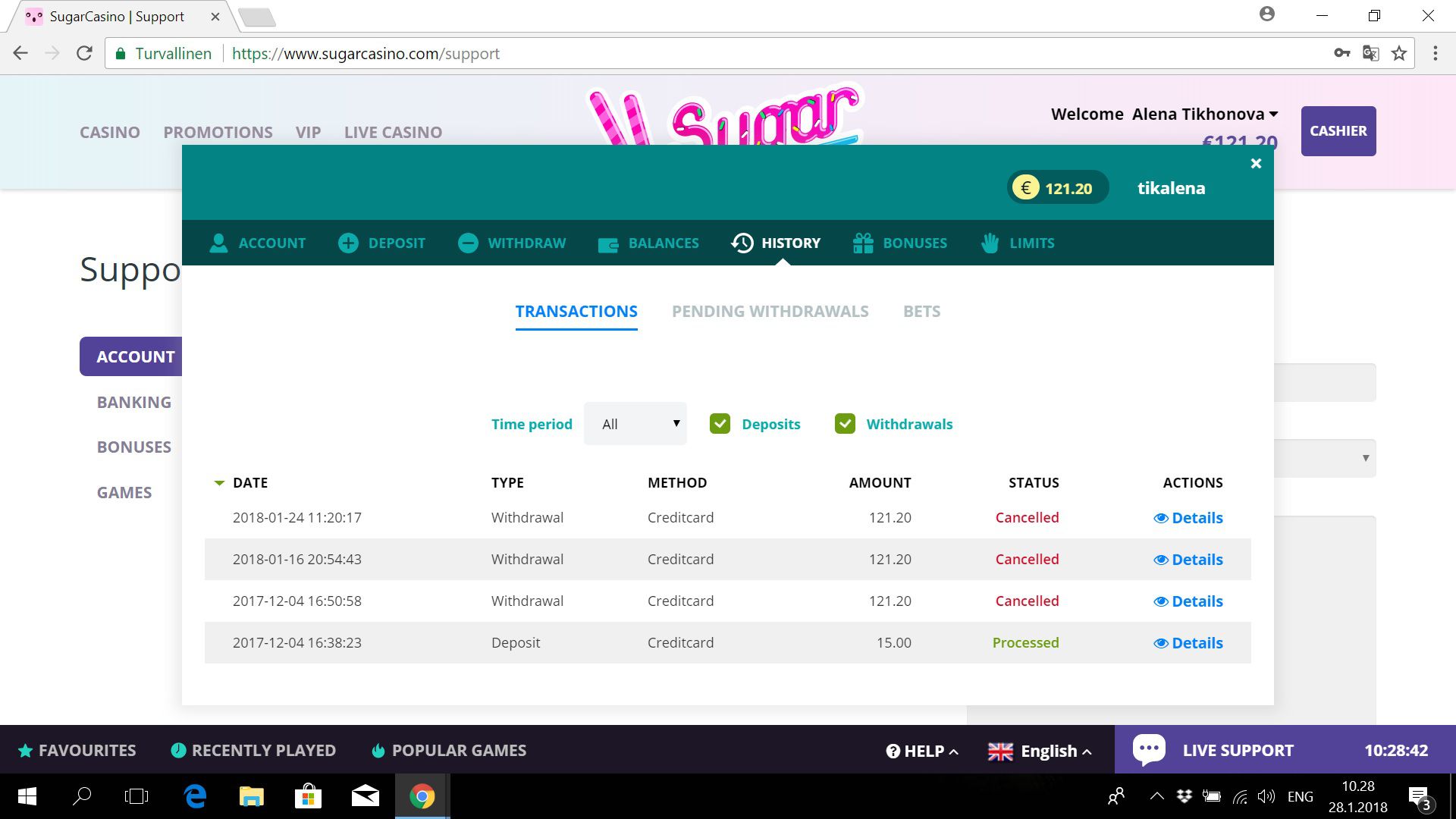Click the Cashier button
The width and height of the screenshot is (1456, 819).
[1338, 131]
